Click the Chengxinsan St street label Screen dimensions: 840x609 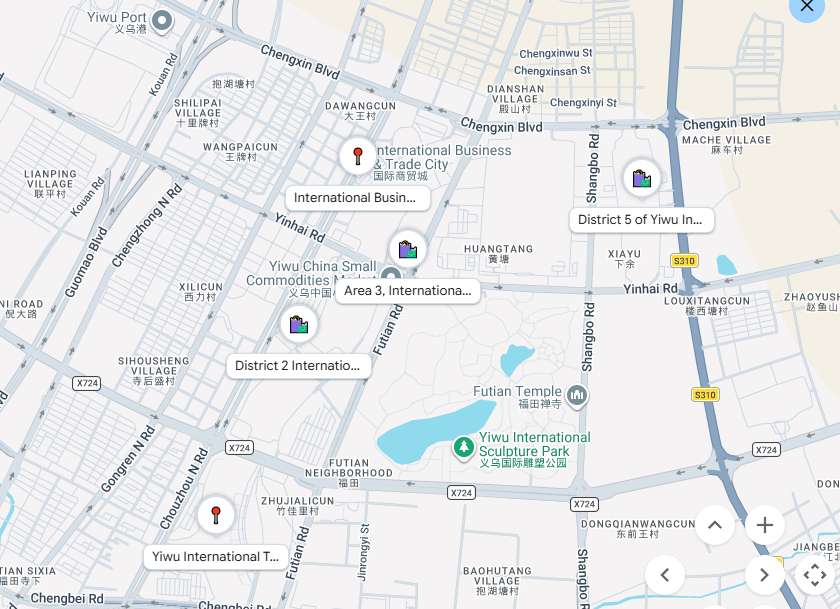point(552,71)
